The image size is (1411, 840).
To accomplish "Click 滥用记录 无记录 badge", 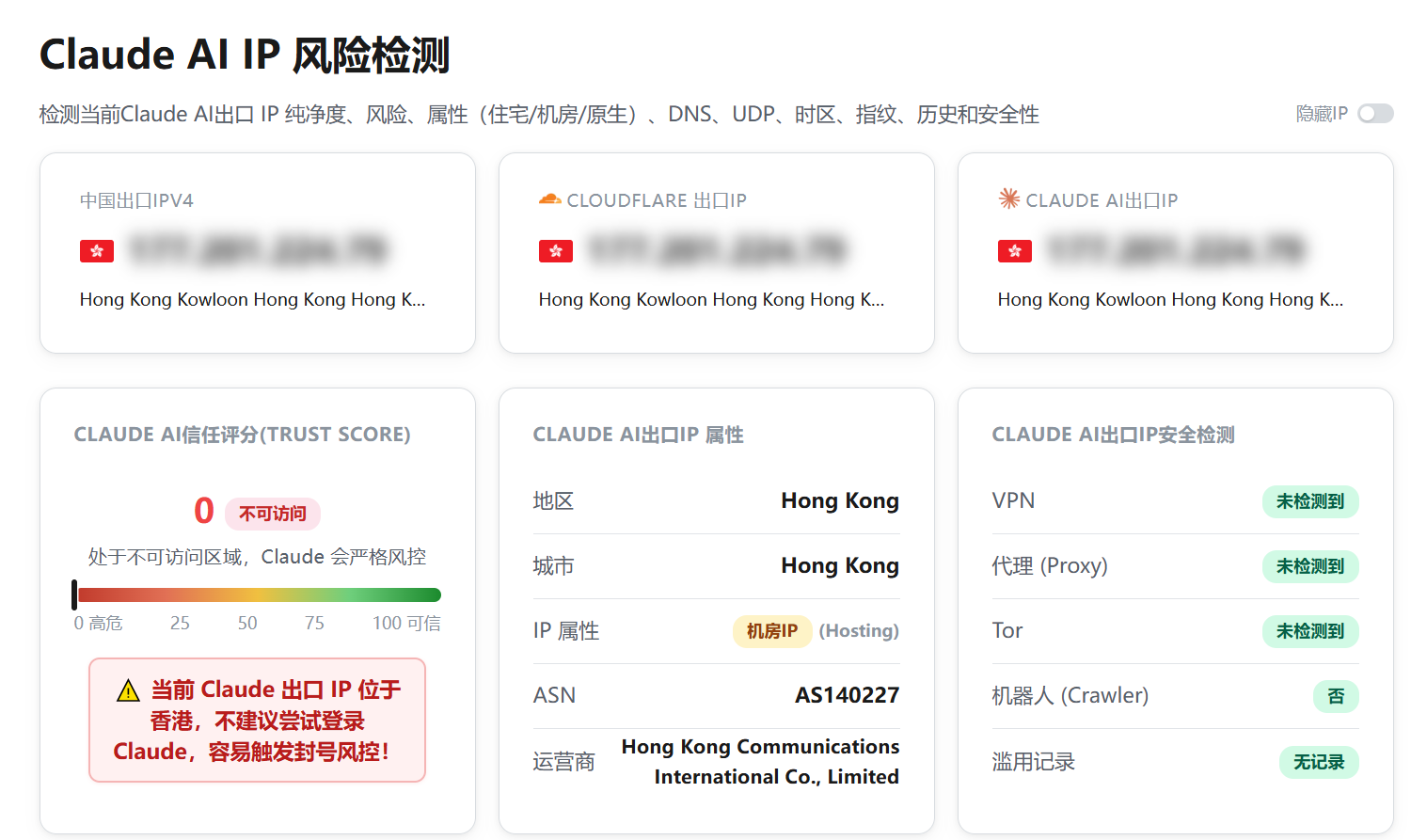I will (x=1319, y=762).
